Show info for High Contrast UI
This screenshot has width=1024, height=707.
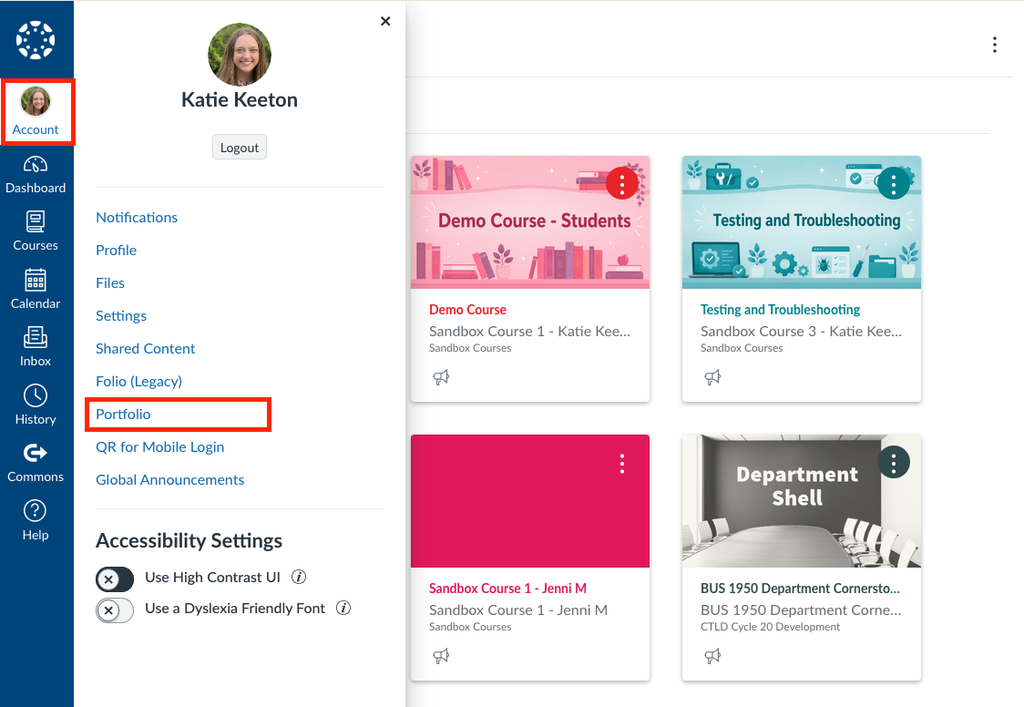click(298, 576)
